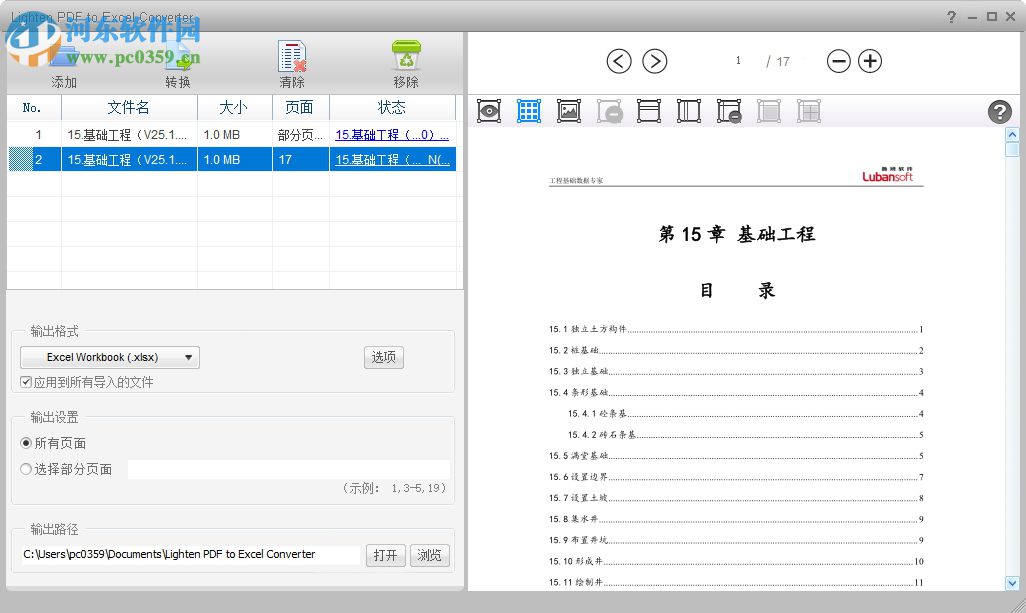Click the zoom in plus control

869,61
